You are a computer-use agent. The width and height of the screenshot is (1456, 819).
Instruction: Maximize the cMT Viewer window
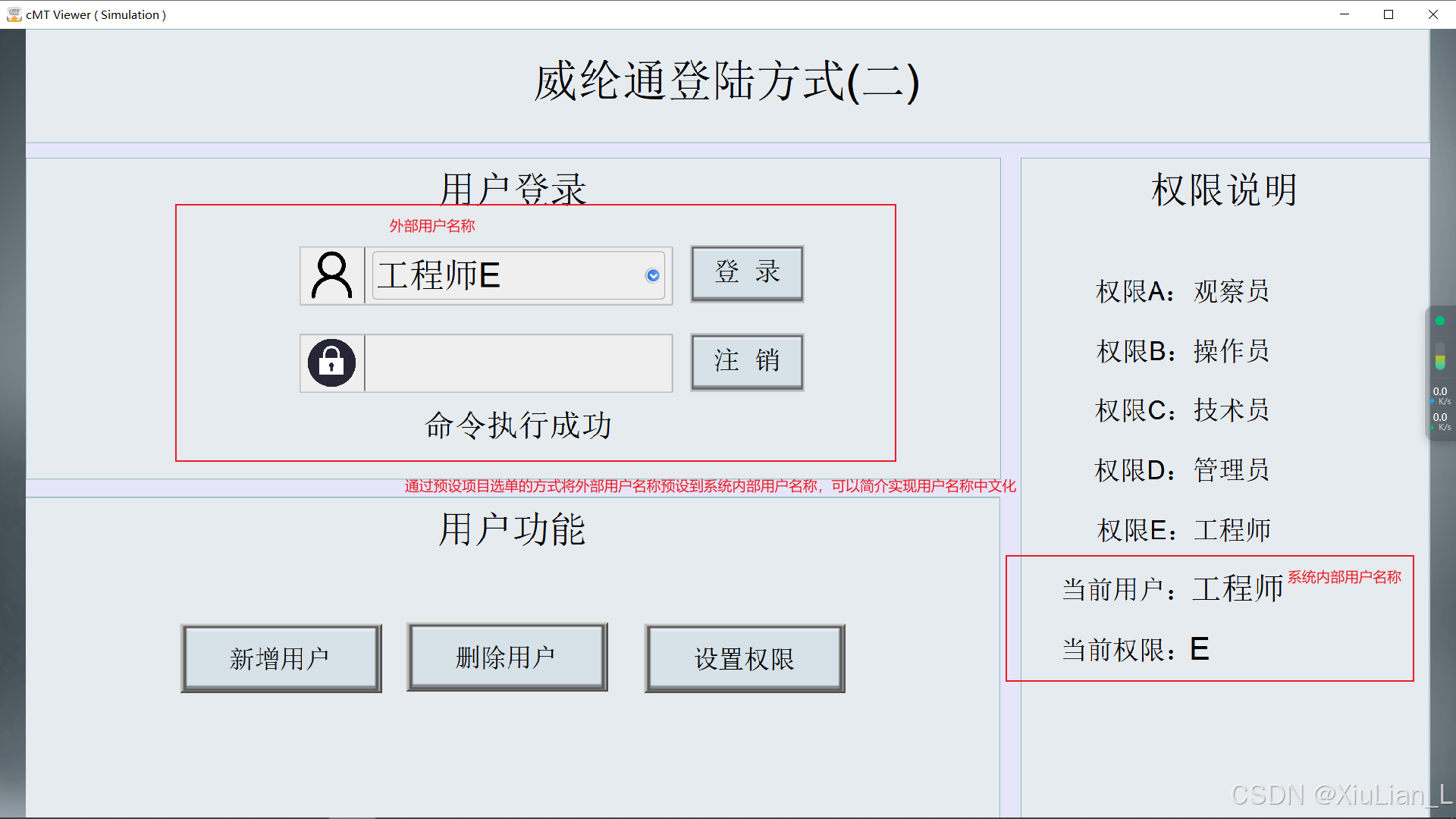[x=1389, y=14]
